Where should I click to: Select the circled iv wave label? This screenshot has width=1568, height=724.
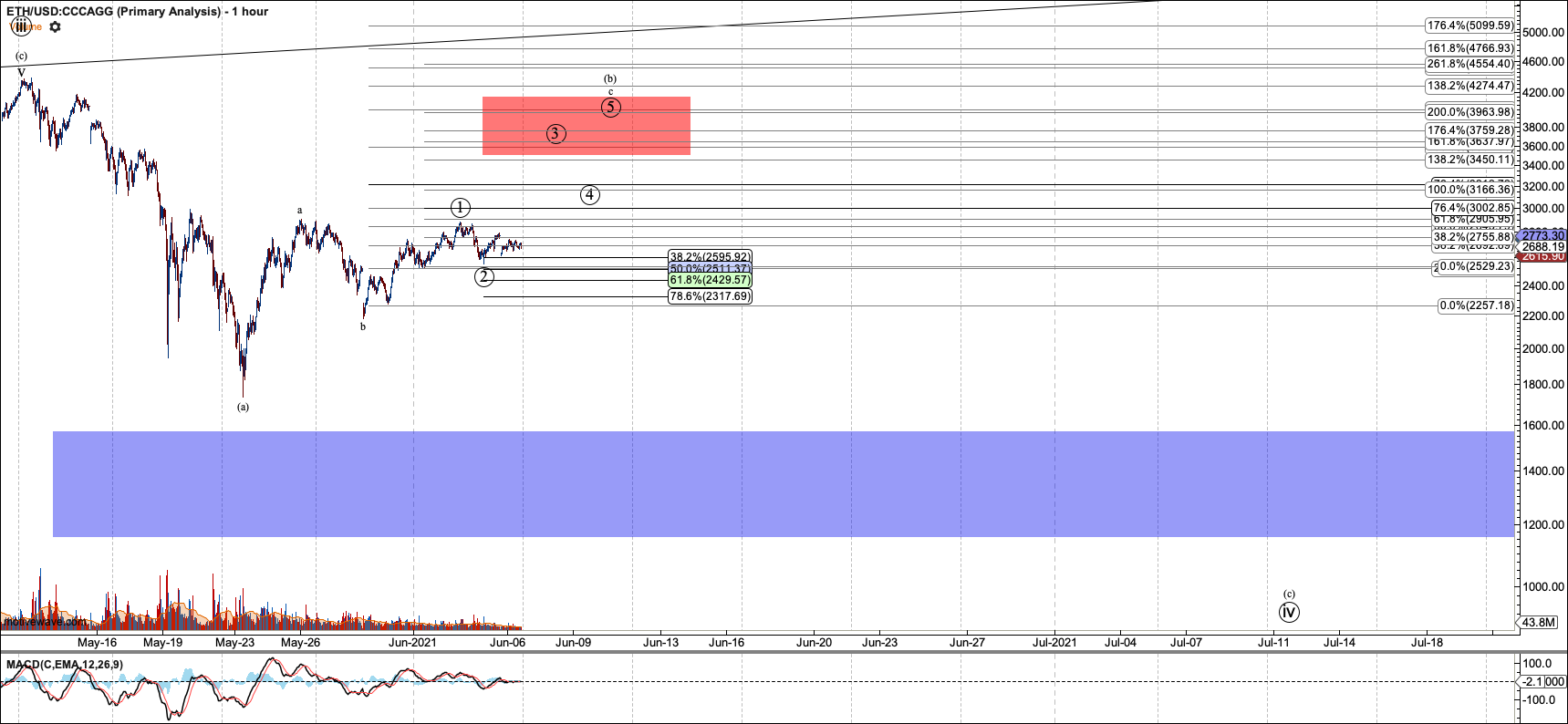[x=1288, y=612]
